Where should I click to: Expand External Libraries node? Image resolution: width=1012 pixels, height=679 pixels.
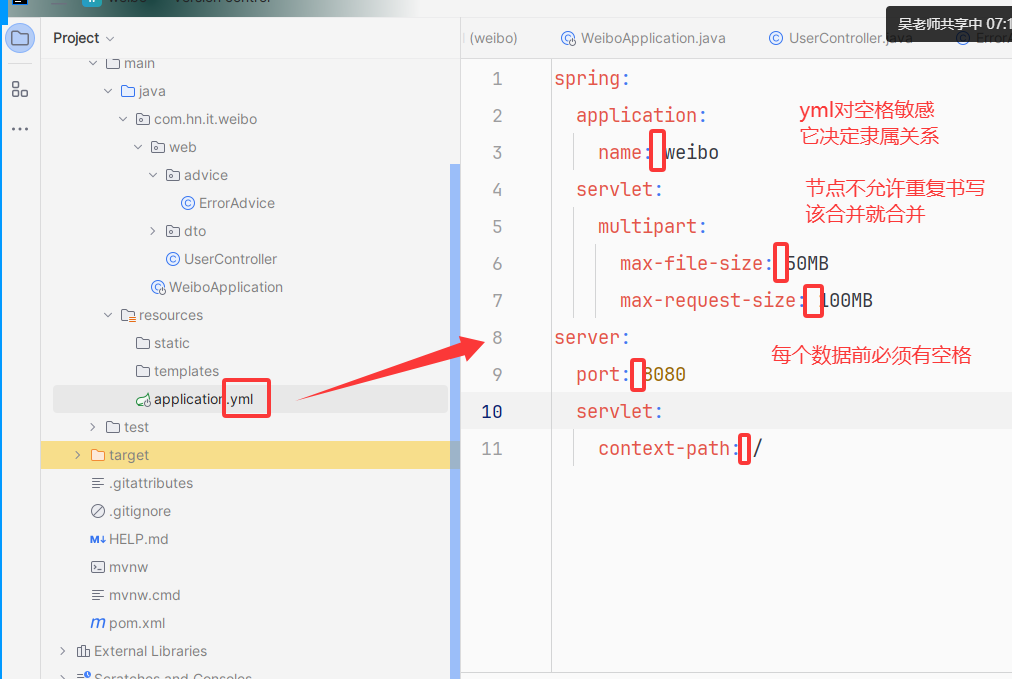click(x=63, y=651)
